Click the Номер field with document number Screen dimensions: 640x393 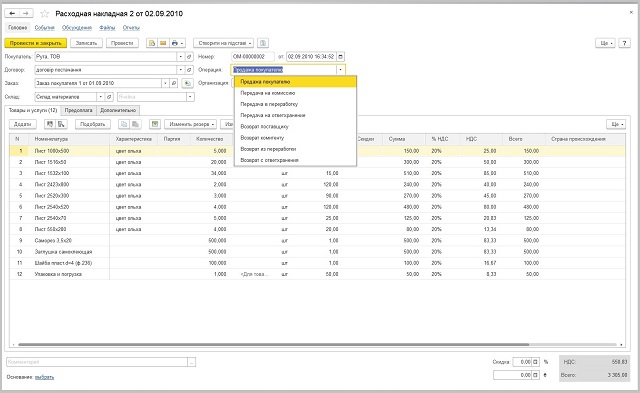(253, 57)
